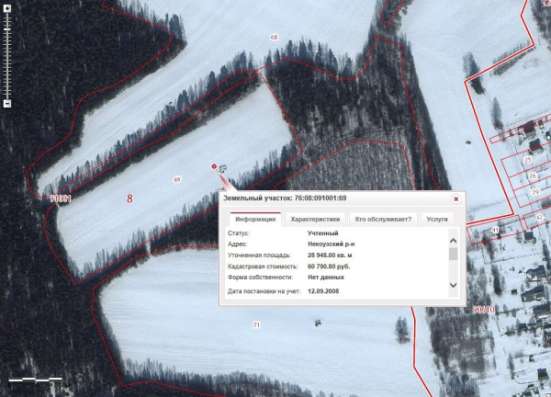Select status value Учтенный

coord(323,233)
